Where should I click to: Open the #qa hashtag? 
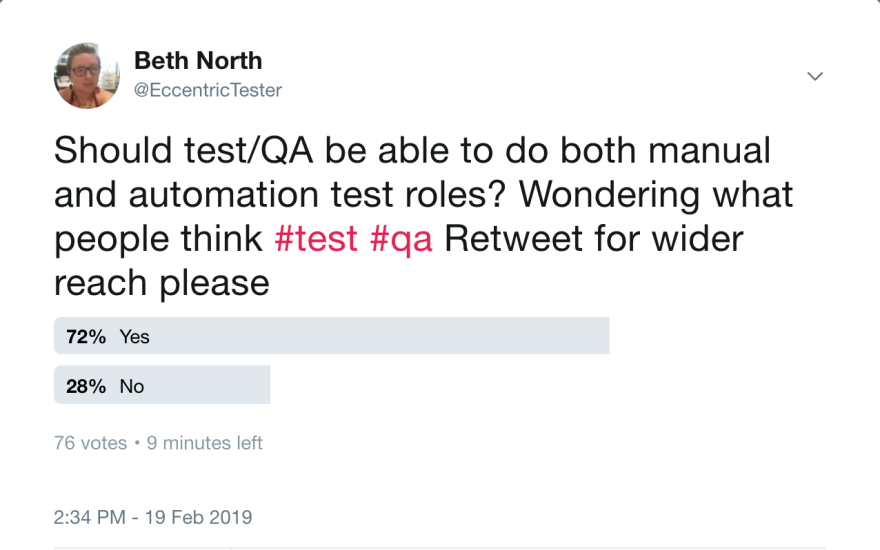[401, 239]
